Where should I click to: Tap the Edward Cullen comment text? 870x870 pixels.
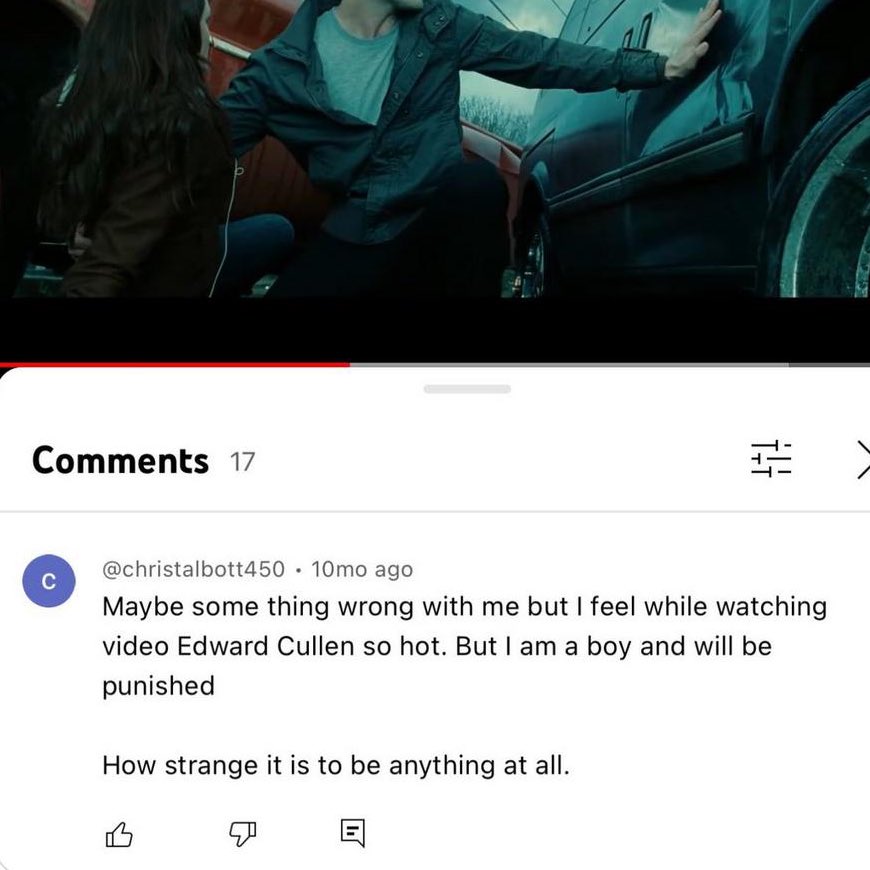pyautogui.click(x=464, y=646)
